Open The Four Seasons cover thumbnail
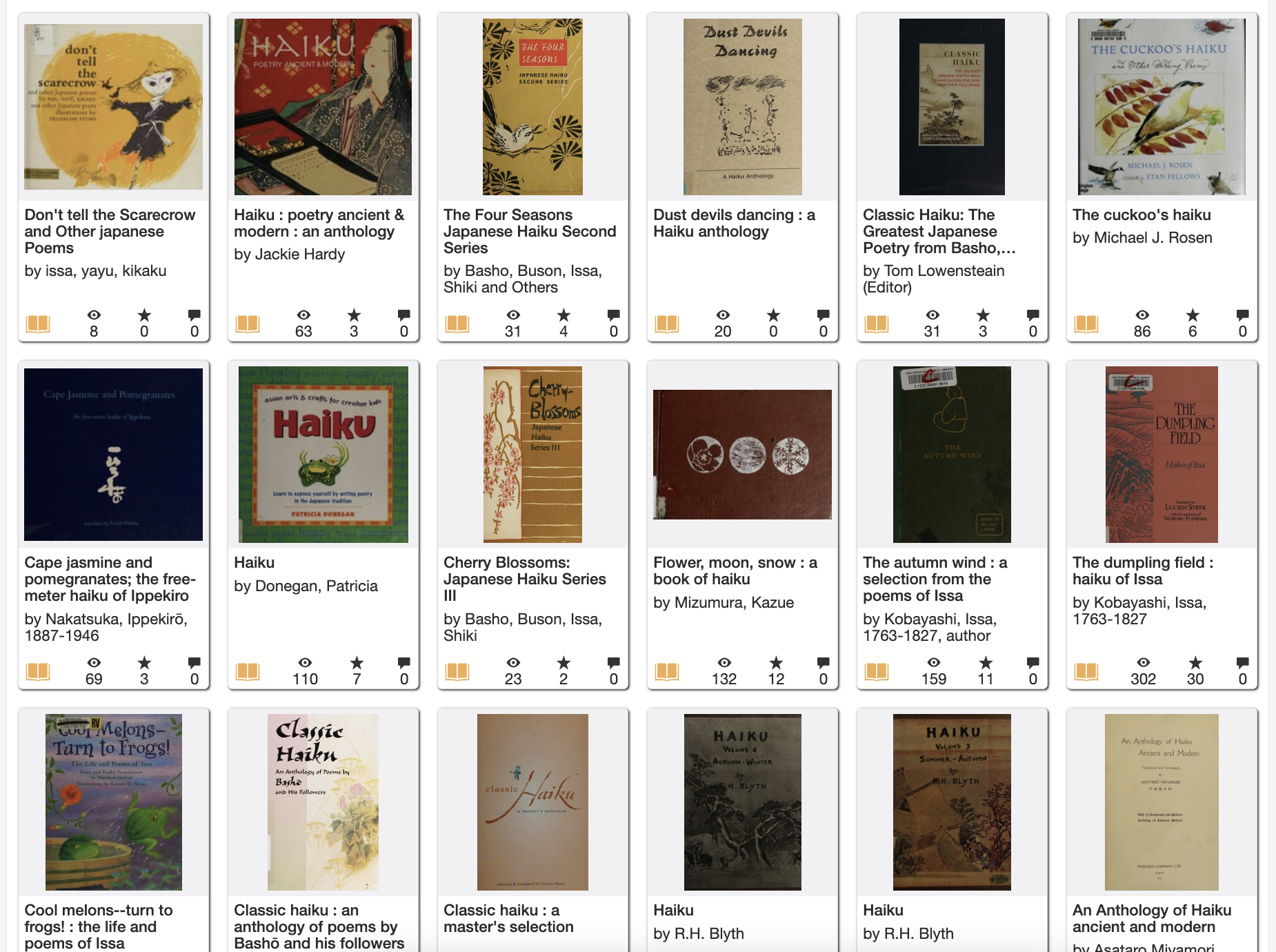The height and width of the screenshot is (952, 1276). pyautogui.click(x=532, y=107)
